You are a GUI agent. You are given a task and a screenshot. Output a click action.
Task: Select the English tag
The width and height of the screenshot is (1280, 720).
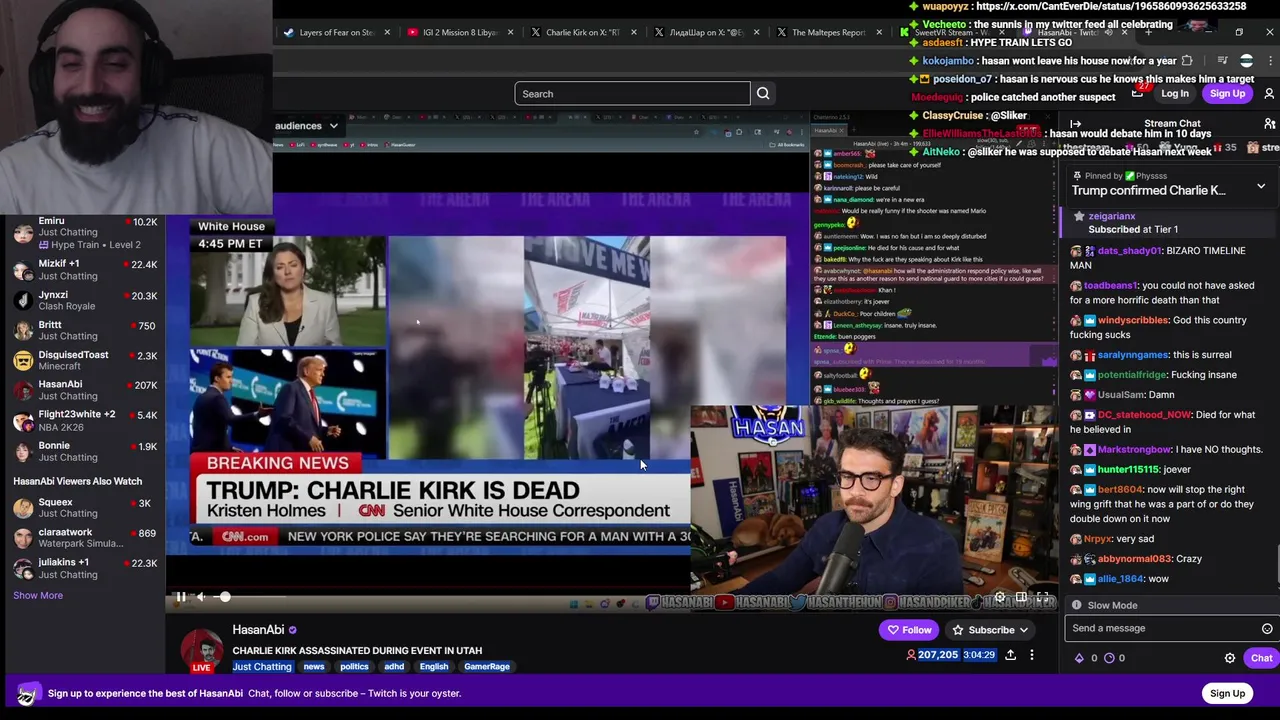point(434,666)
